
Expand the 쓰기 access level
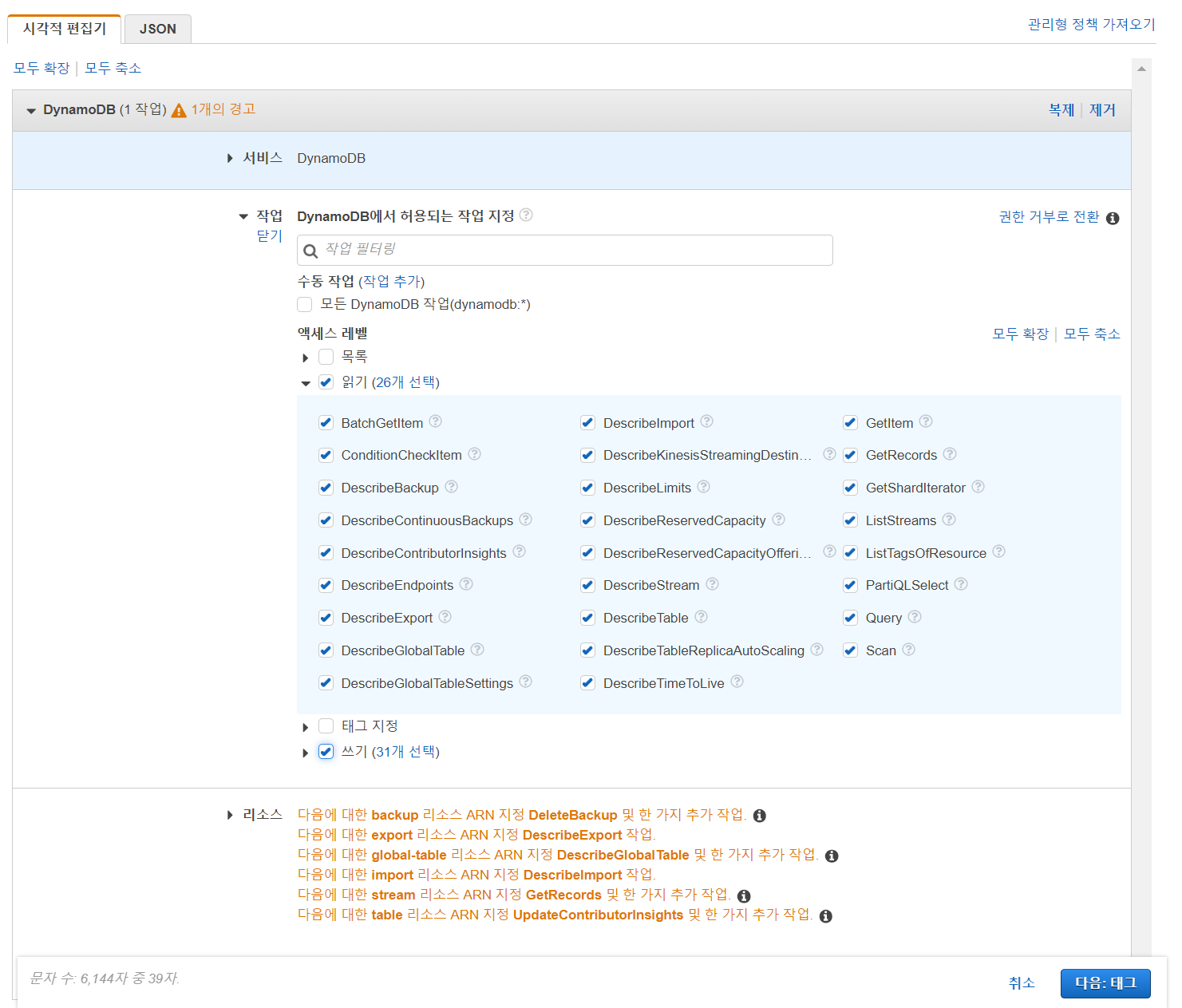click(305, 753)
